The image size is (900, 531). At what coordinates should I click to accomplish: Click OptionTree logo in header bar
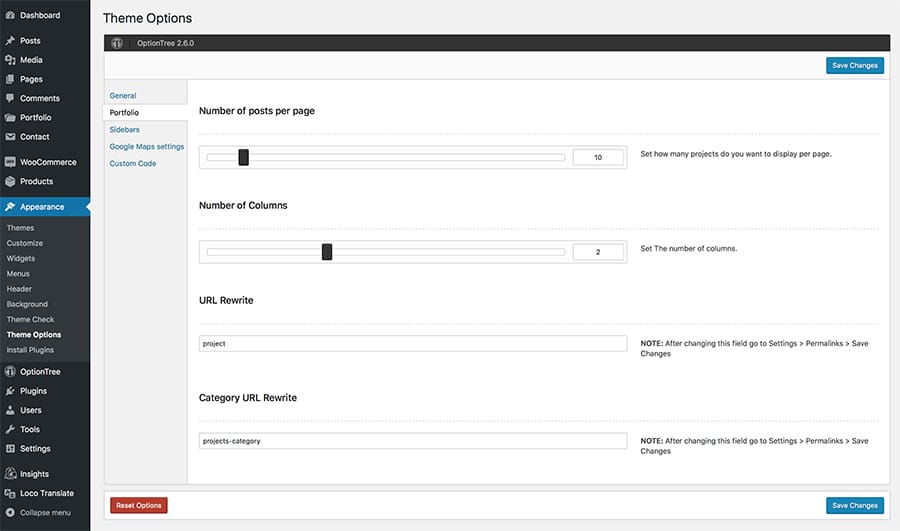tap(117, 43)
